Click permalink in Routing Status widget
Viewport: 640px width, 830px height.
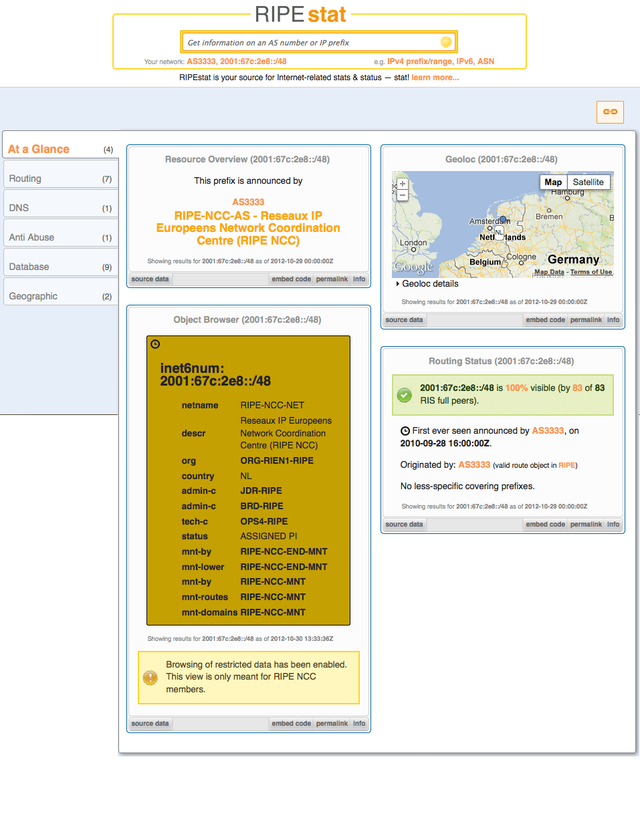tap(586, 524)
